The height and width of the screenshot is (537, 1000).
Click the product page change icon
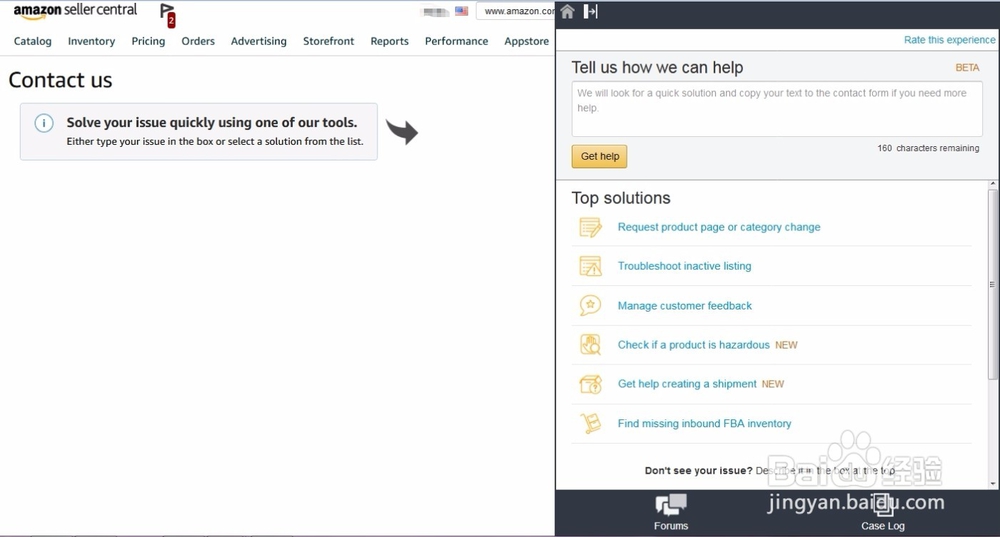point(591,227)
